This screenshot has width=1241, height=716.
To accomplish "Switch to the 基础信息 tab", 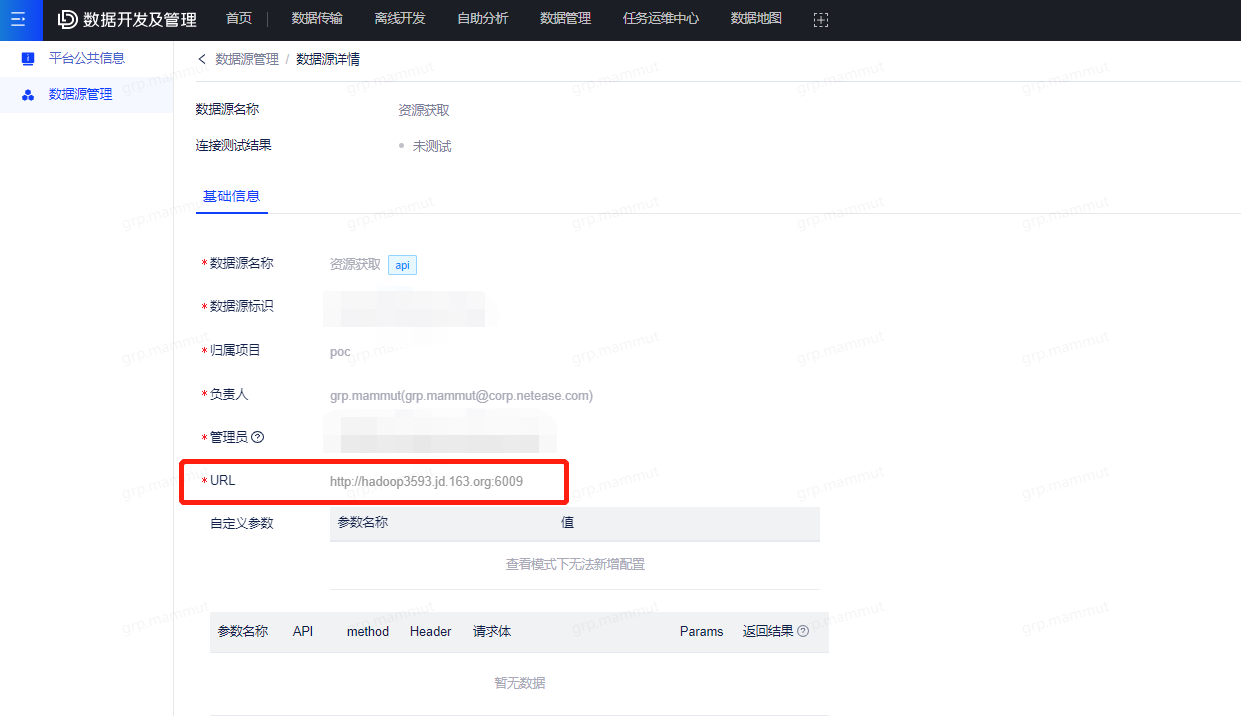I will pos(232,196).
